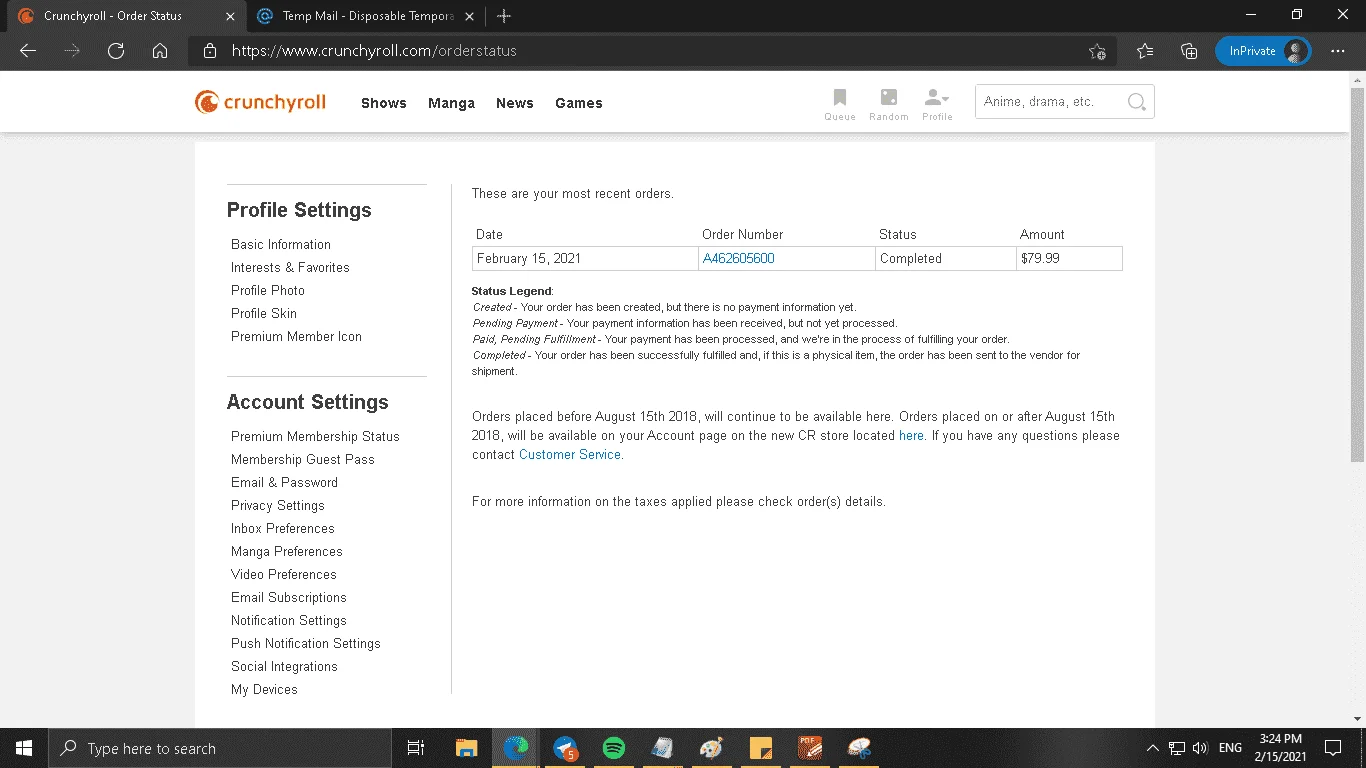Expand the Profile icon menu
The height and width of the screenshot is (768, 1366).
click(x=937, y=103)
